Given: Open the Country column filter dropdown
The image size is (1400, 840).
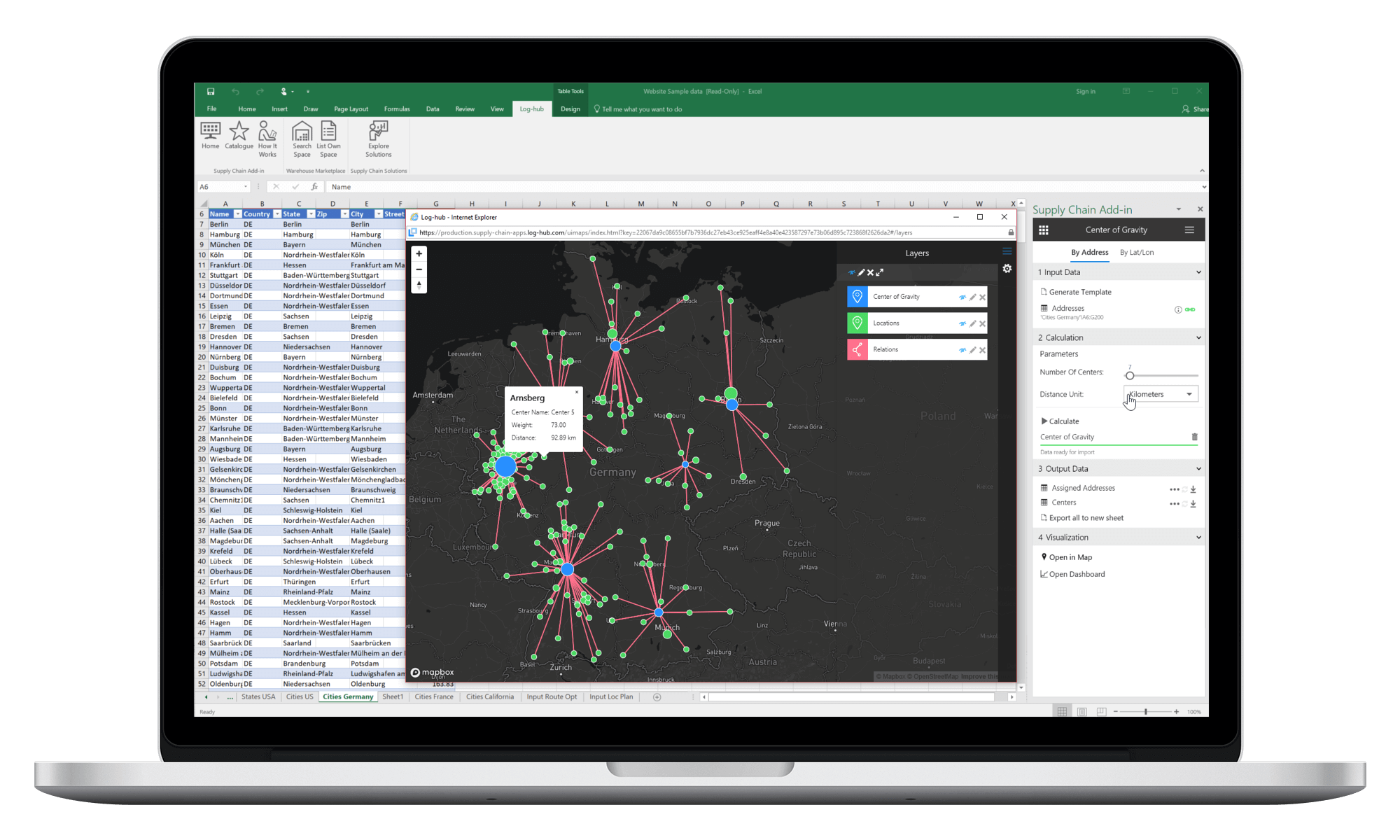Looking at the screenshot, I should pos(276,214).
